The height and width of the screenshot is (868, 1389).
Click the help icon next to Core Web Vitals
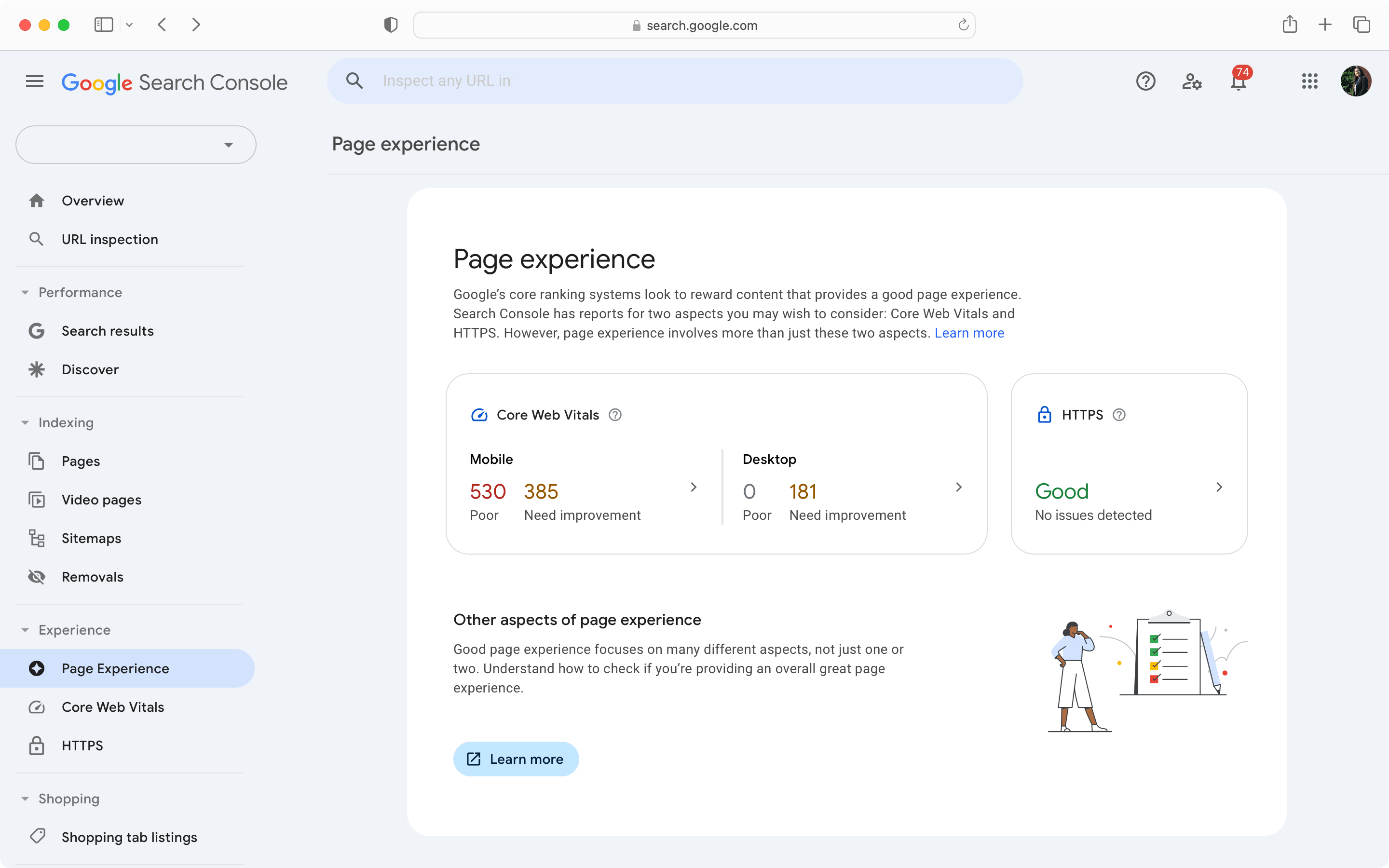point(615,414)
